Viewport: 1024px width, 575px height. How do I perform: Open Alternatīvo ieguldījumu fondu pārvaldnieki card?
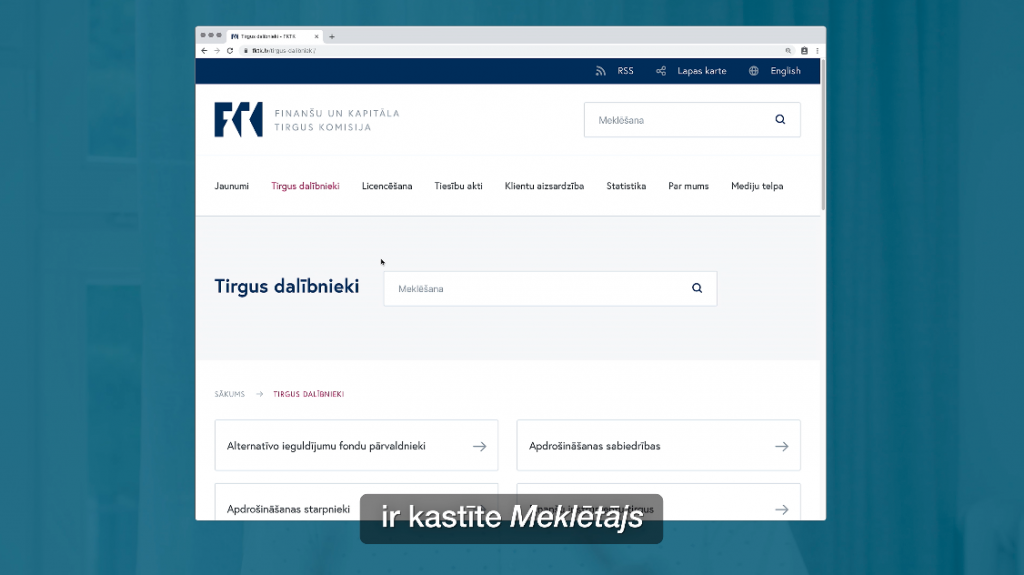pyautogui.click(x=357, y=446)
